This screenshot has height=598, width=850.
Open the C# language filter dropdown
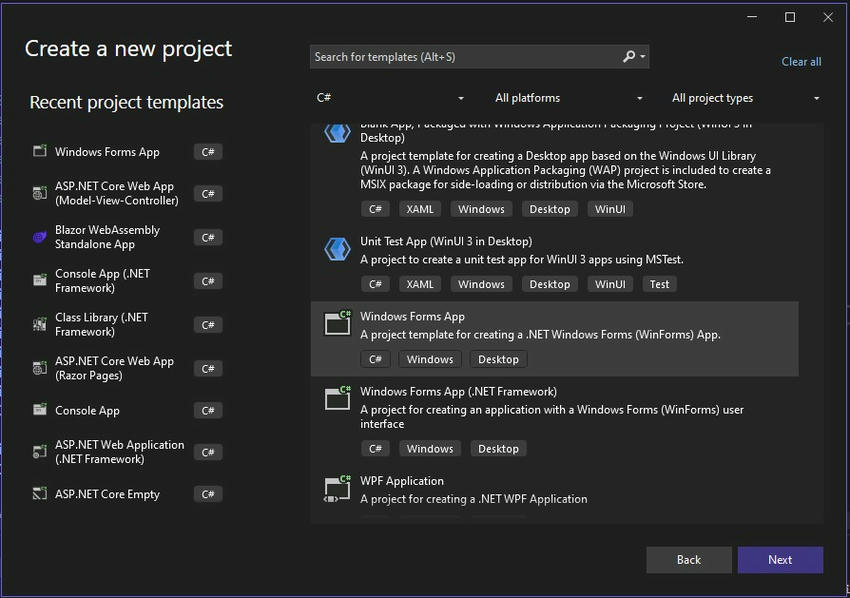pyautogui.click(x=390, y=98)
